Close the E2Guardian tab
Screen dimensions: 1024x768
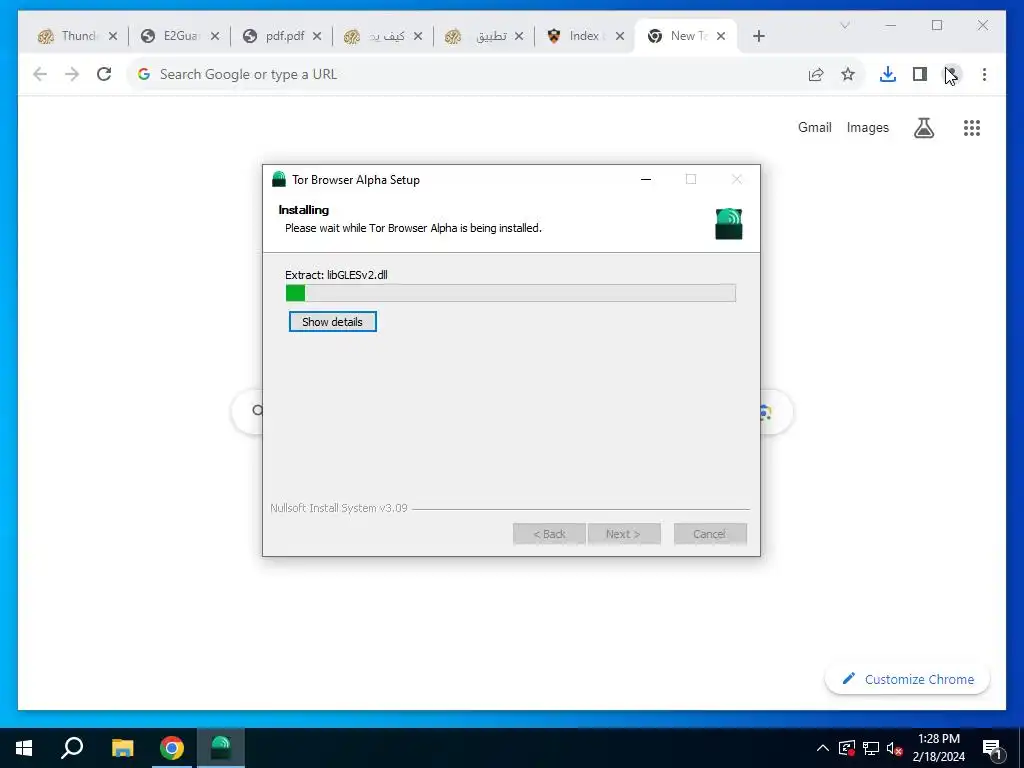215,36
